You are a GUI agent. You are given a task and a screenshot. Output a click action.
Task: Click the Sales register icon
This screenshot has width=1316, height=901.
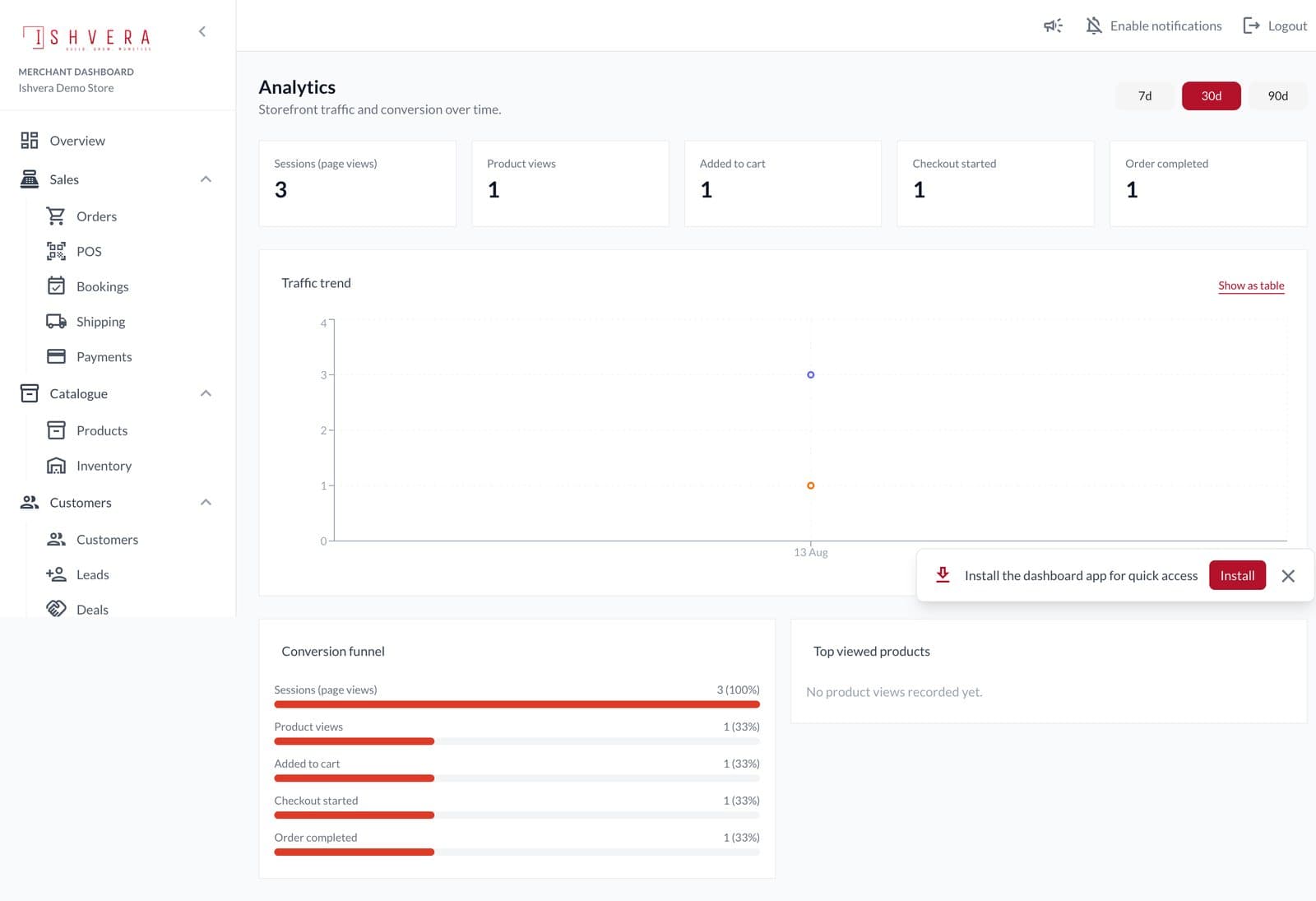tap(30, 179)
